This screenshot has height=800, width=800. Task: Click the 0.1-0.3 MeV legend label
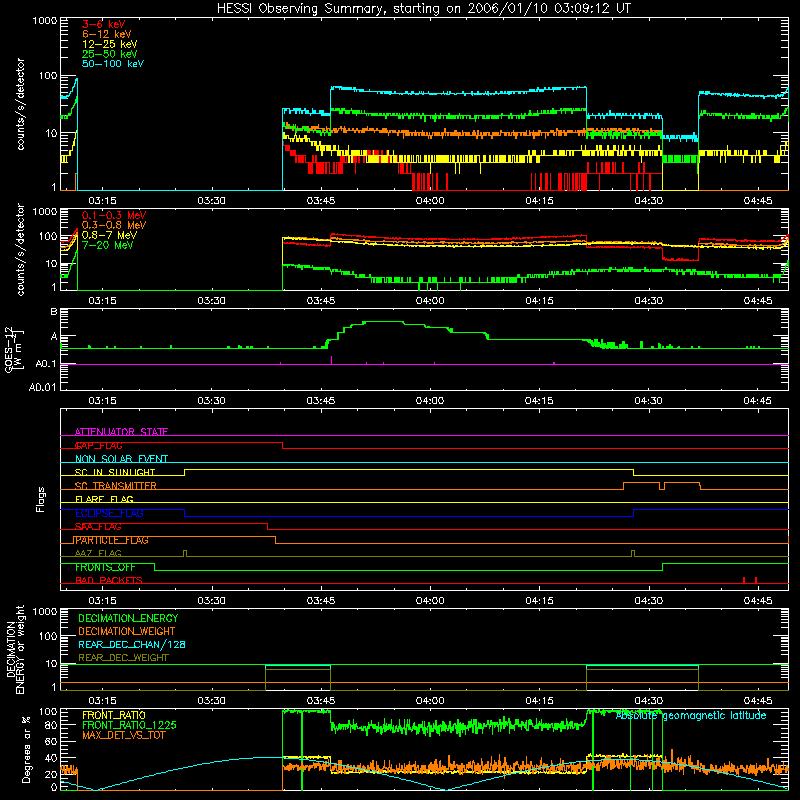point(114,215)
